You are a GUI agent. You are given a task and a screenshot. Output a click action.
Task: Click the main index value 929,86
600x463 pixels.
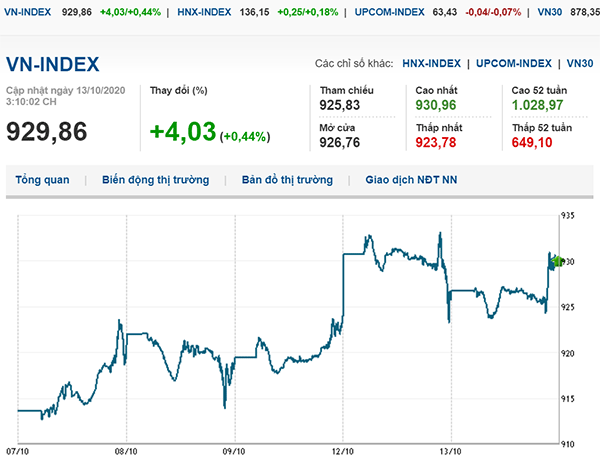[x=47, y=130]
